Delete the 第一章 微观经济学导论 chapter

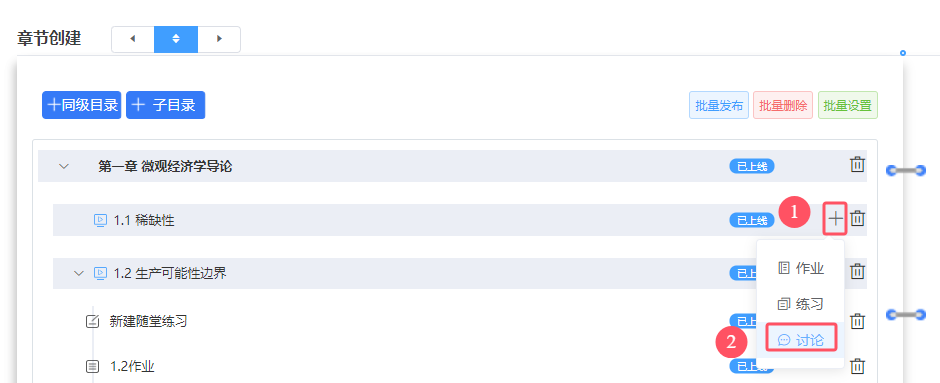[858, 165]
